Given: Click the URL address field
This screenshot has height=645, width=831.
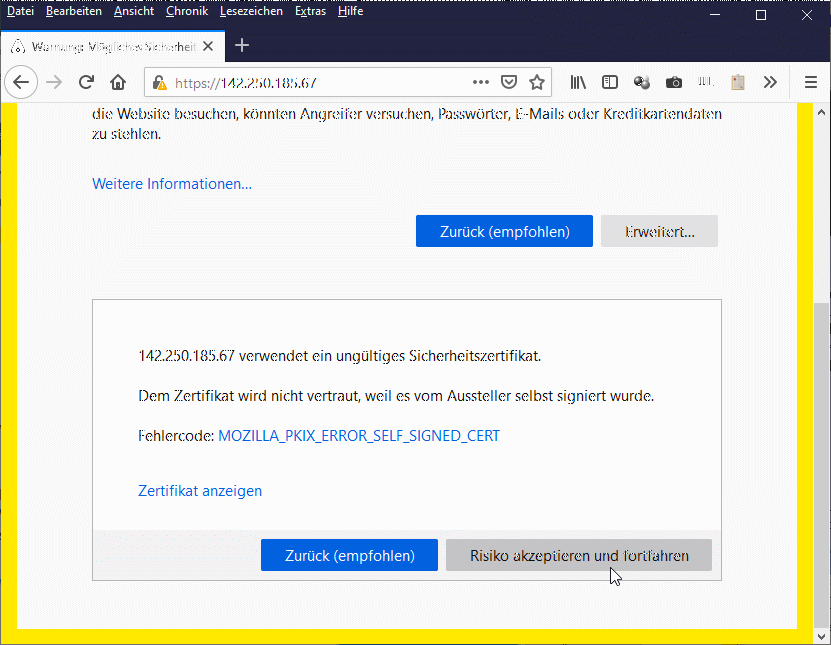Looking at the screenshot, I should click(x=320, y=83).
